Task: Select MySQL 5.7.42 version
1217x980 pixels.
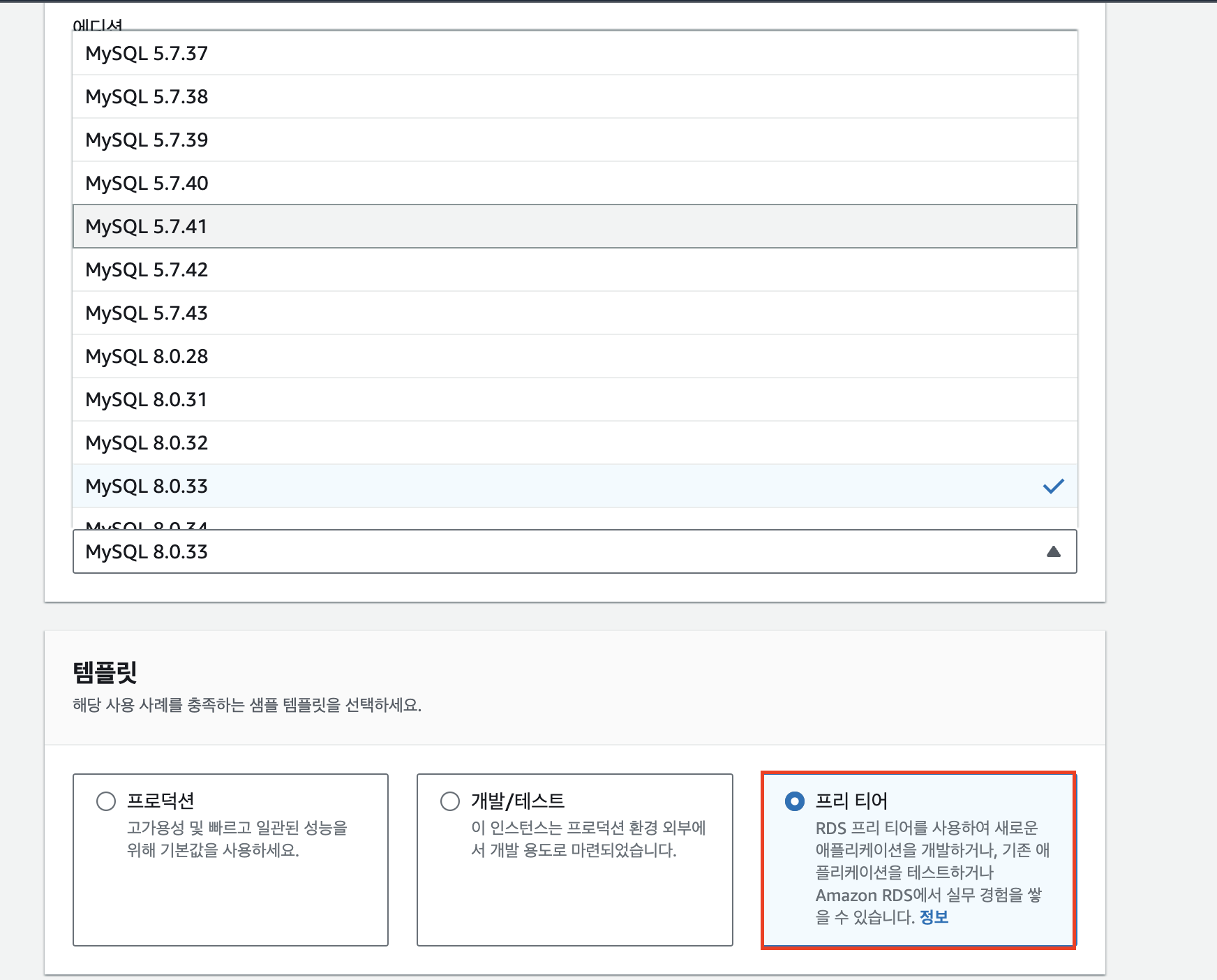Action: click(x=574, y=269)
